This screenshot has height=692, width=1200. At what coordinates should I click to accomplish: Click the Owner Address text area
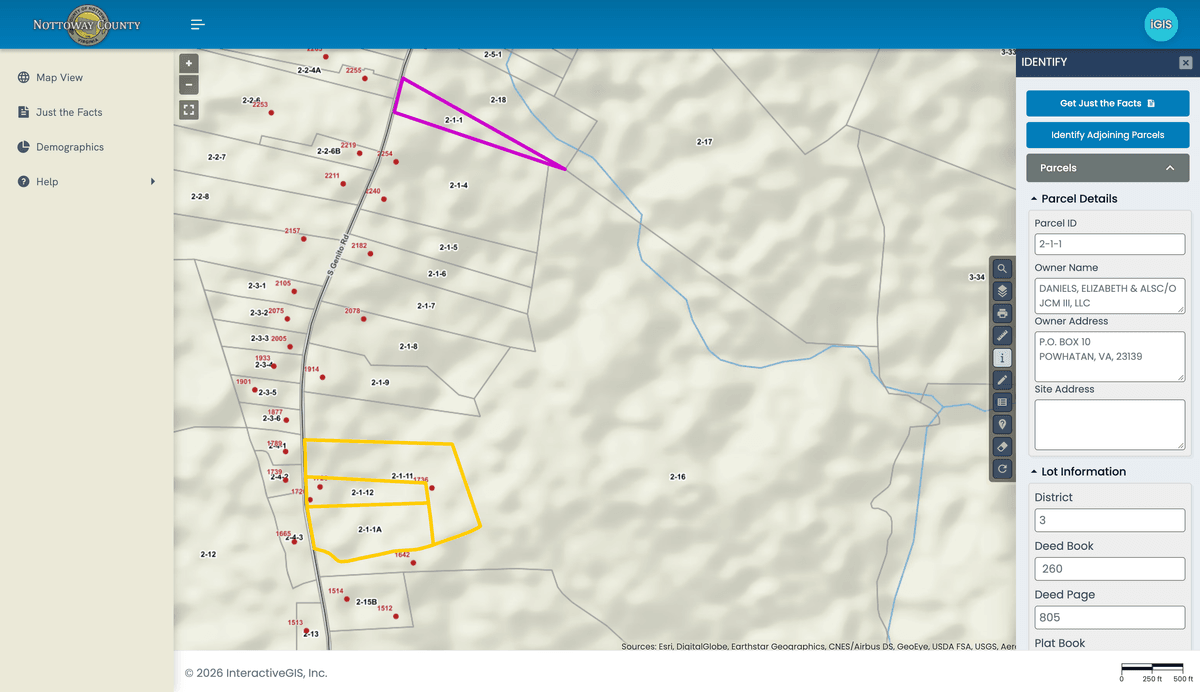point(1109,356)
